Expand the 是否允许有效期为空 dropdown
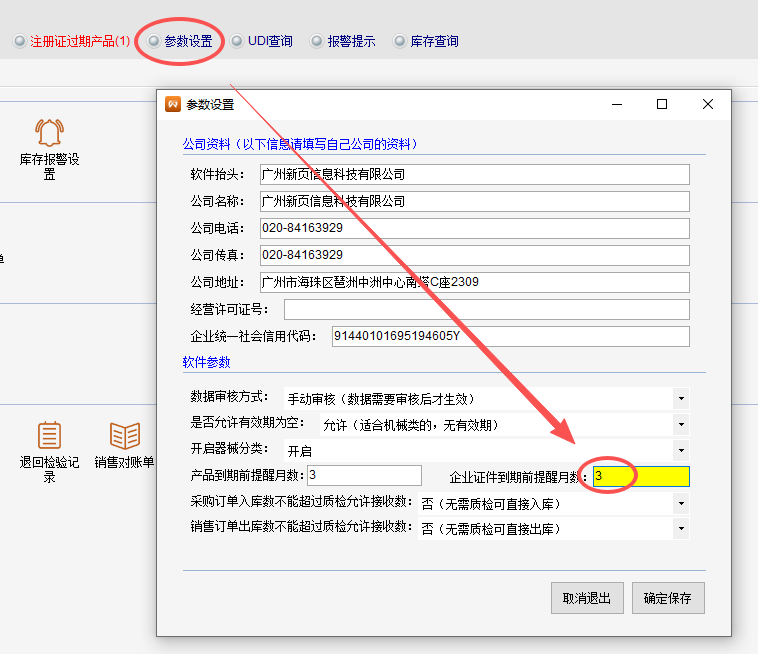Screen dimensions: 758x654 click(681, 425)
